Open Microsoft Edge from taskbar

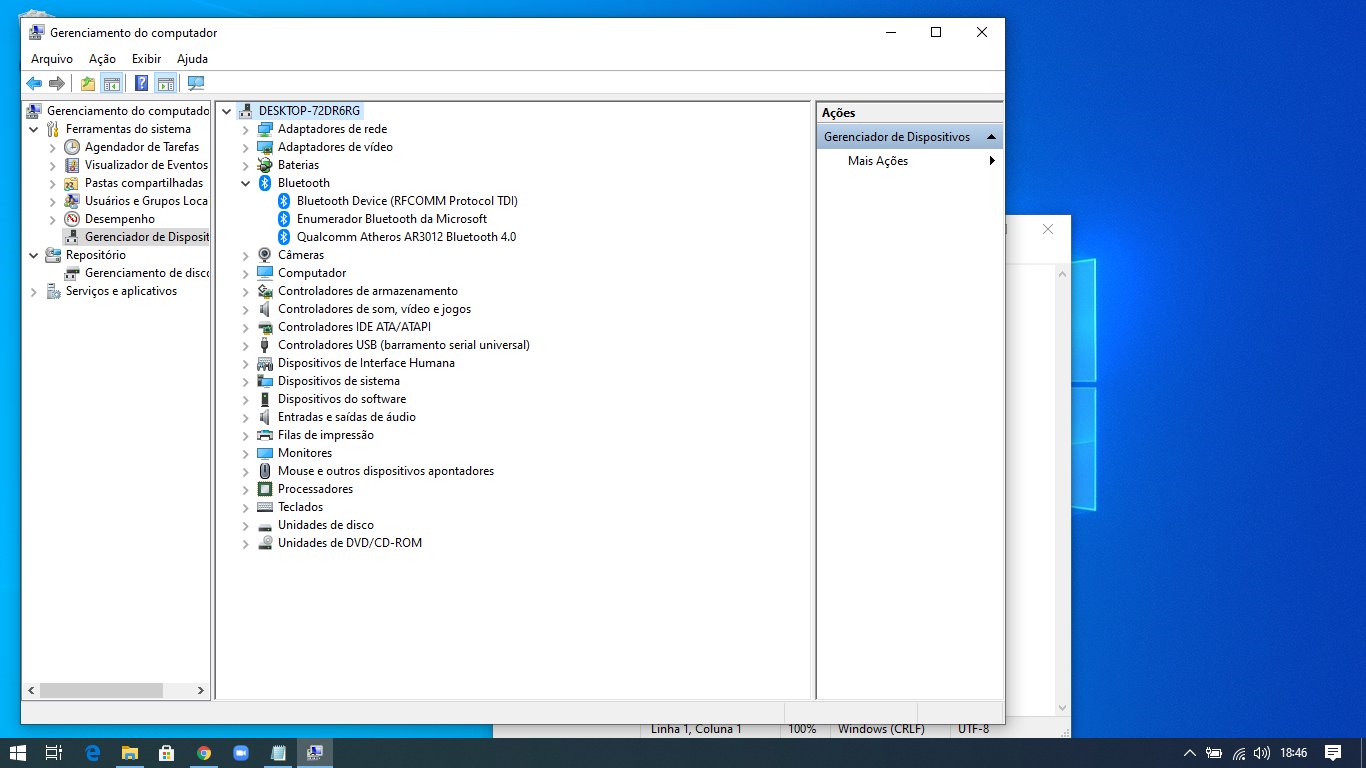click(x=93, y=753)
